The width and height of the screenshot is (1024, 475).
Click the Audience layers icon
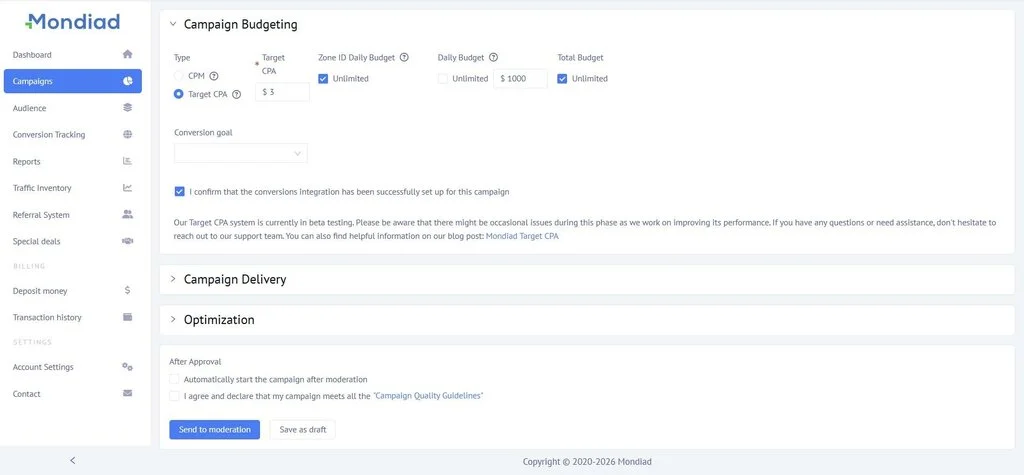pyautogui.click(x=127, y=108)
